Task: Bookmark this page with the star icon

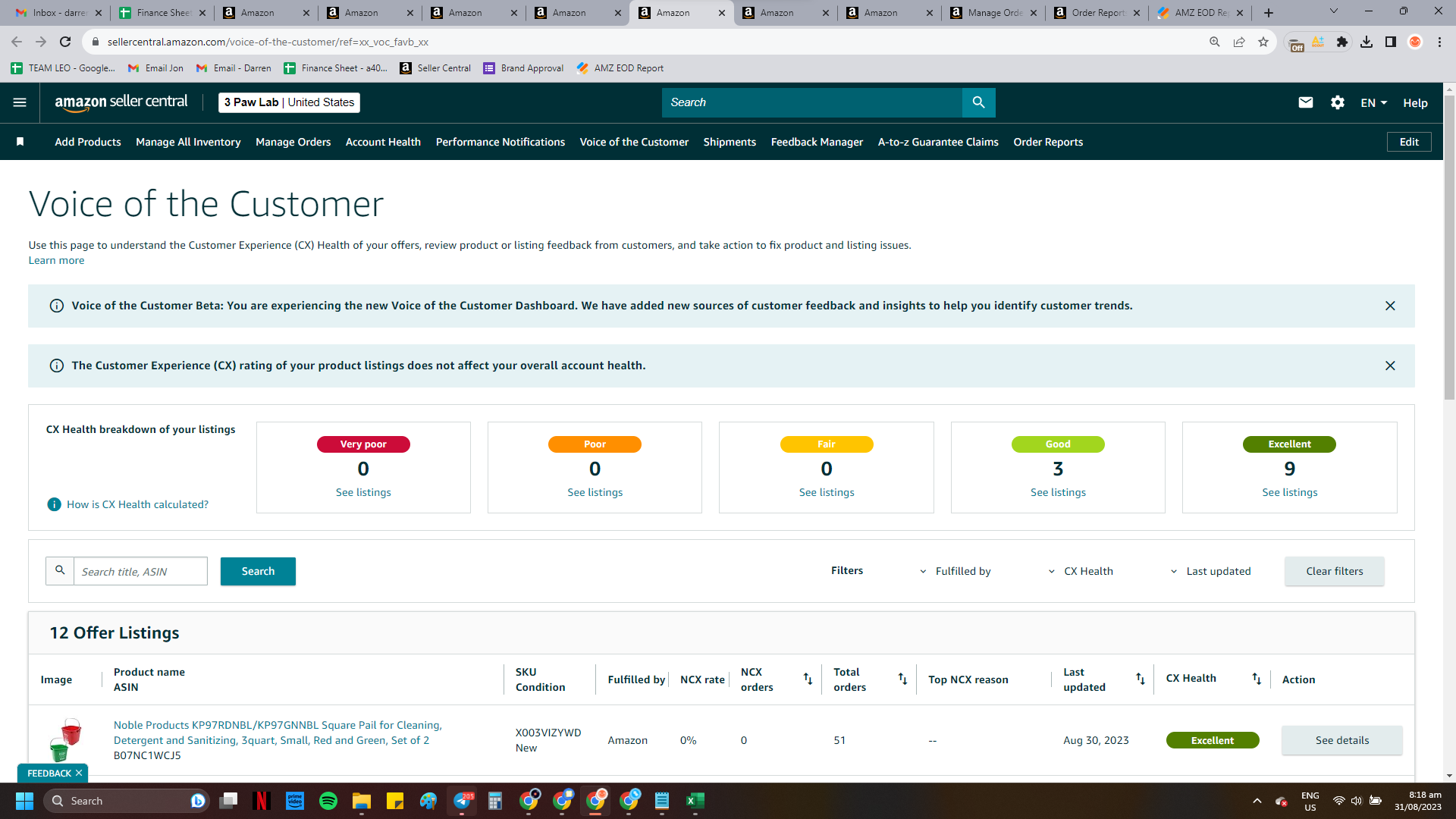Action: tap(1263, 42)
